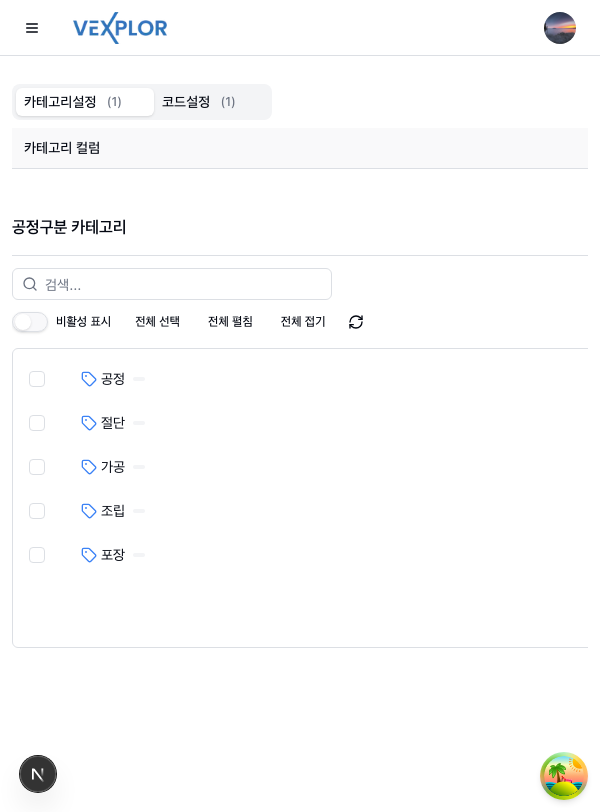Switch to the 코드설정 tab
Viewport: 600px width, 812px height.
point(200,102)
